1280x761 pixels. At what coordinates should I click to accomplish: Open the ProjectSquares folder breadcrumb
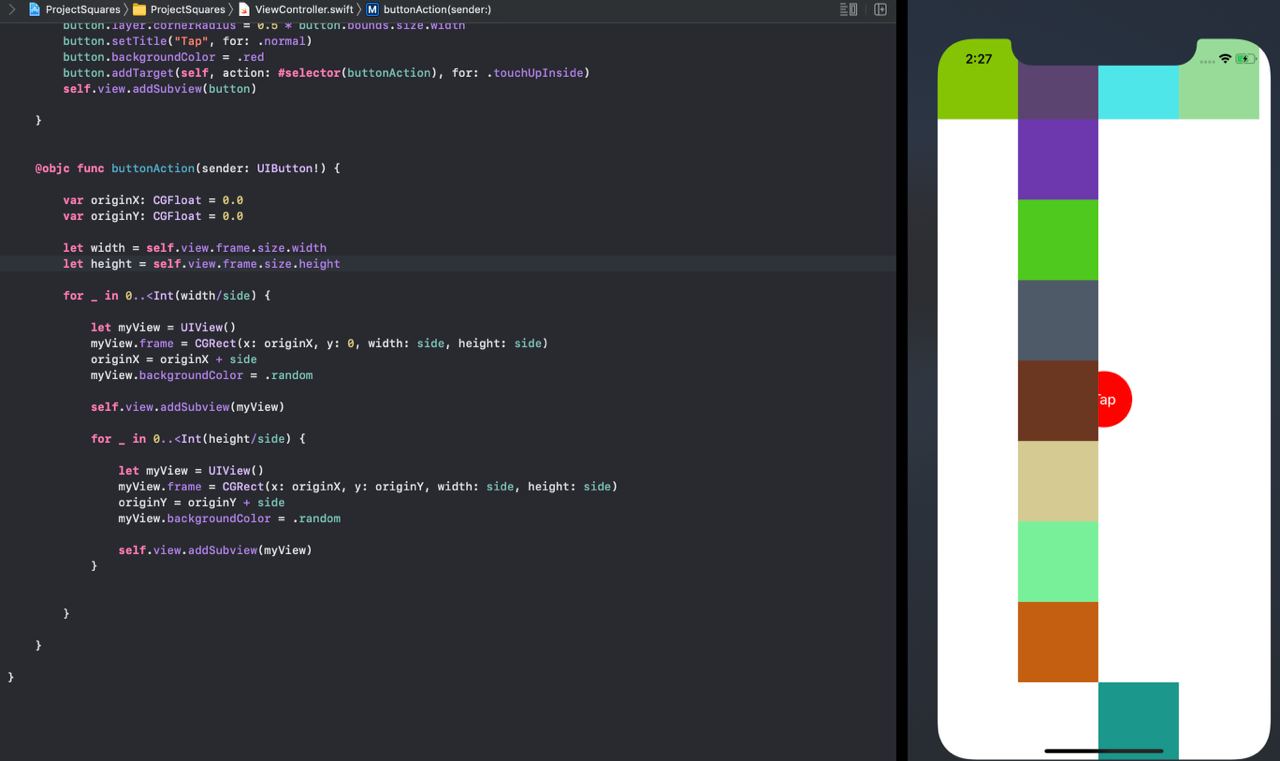point(179,9)
